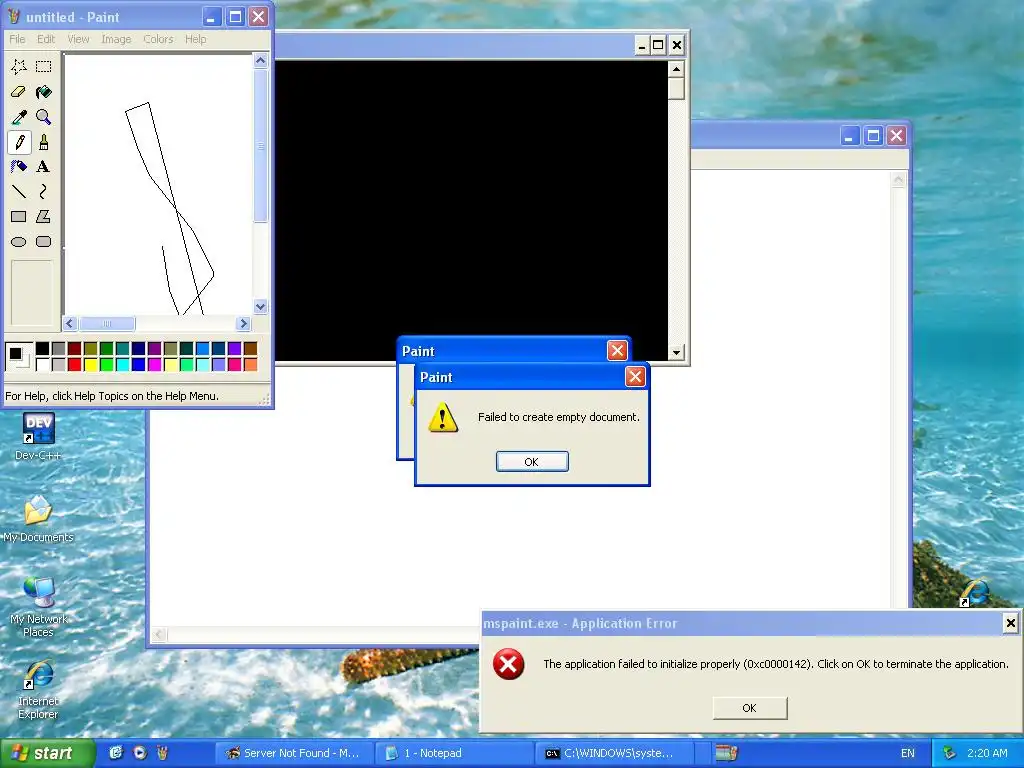Screen dimensions: 1024x768
Task: Select the magenta palette swatch
Action: [154, 364]
